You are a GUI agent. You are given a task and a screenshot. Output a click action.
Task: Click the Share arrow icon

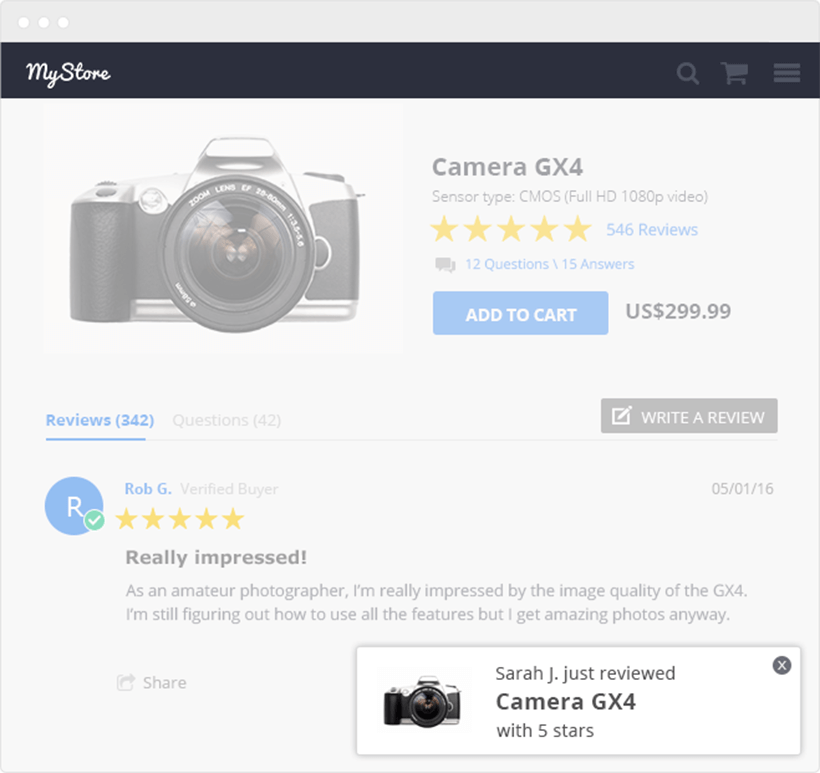point(126,683)
